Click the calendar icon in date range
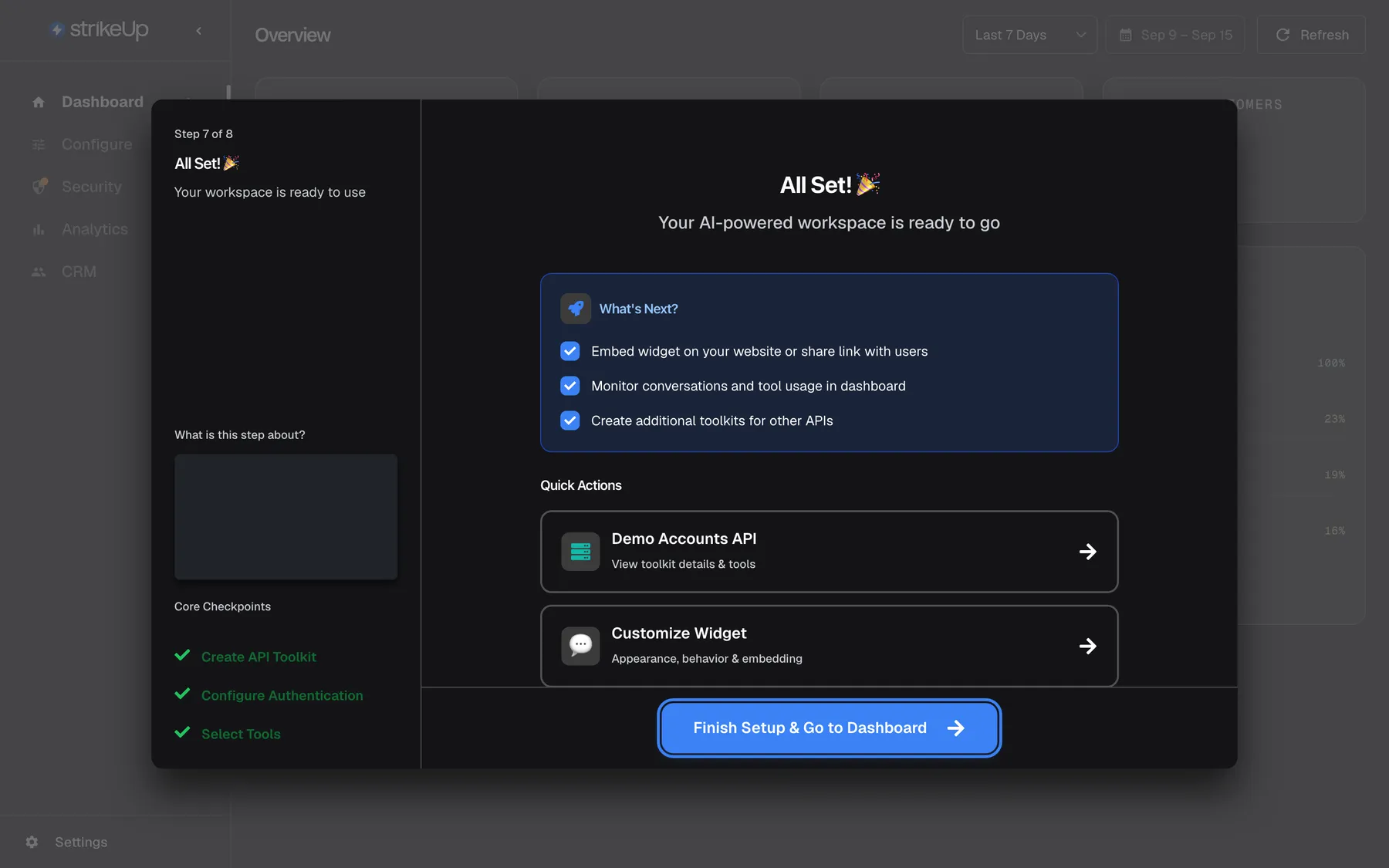This screenshot has width=1389, height=868. pyautogui.click(x=1125, y=35)
